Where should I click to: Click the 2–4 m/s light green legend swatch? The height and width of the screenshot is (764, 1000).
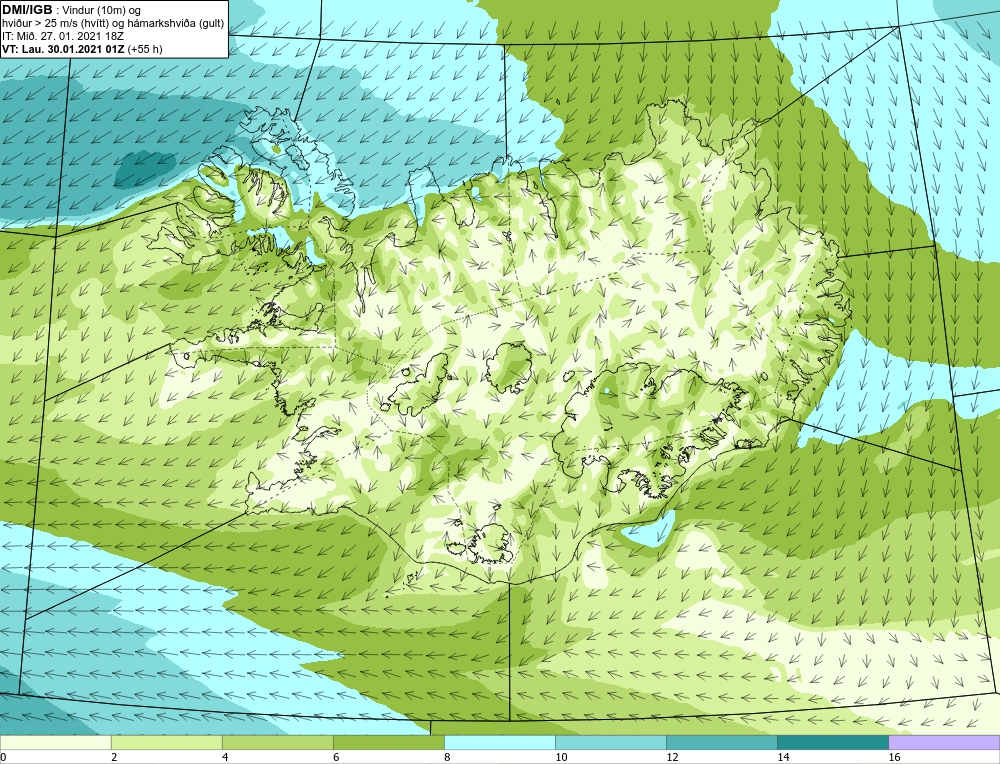click(x=166, y=742)
